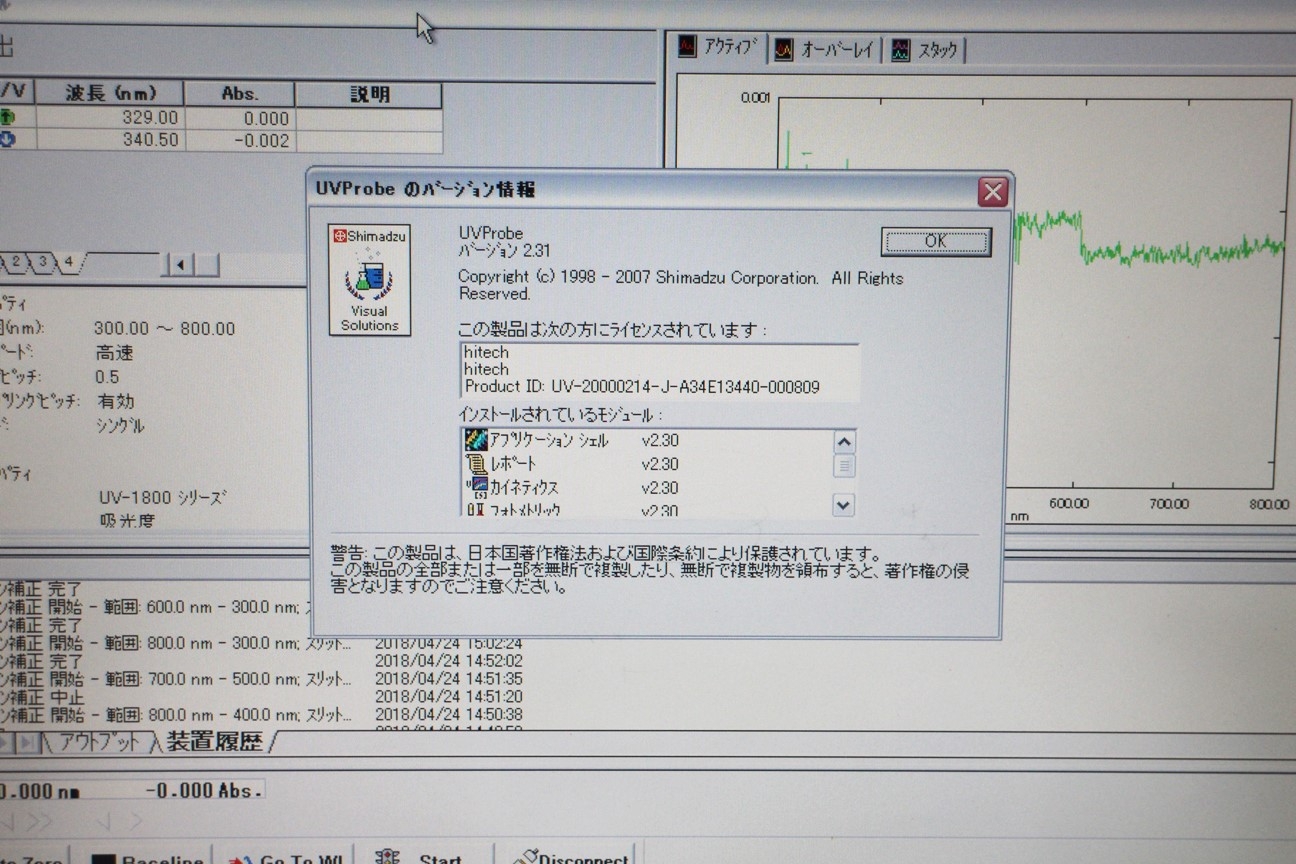Click the 高速 scan speed value
The image size is (1296, 864).
pos(115,353)
